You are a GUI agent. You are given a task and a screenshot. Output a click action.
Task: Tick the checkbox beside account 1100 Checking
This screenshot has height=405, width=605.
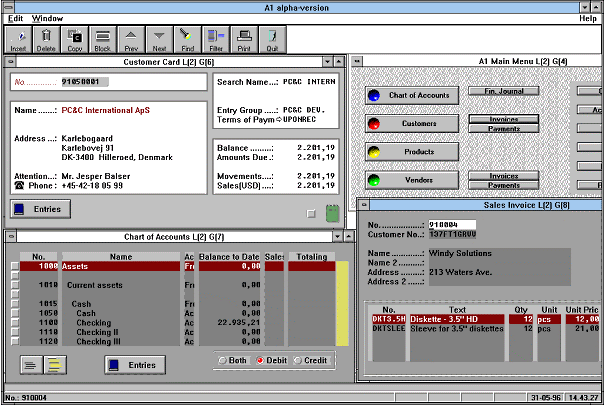(x=15, y=323)
